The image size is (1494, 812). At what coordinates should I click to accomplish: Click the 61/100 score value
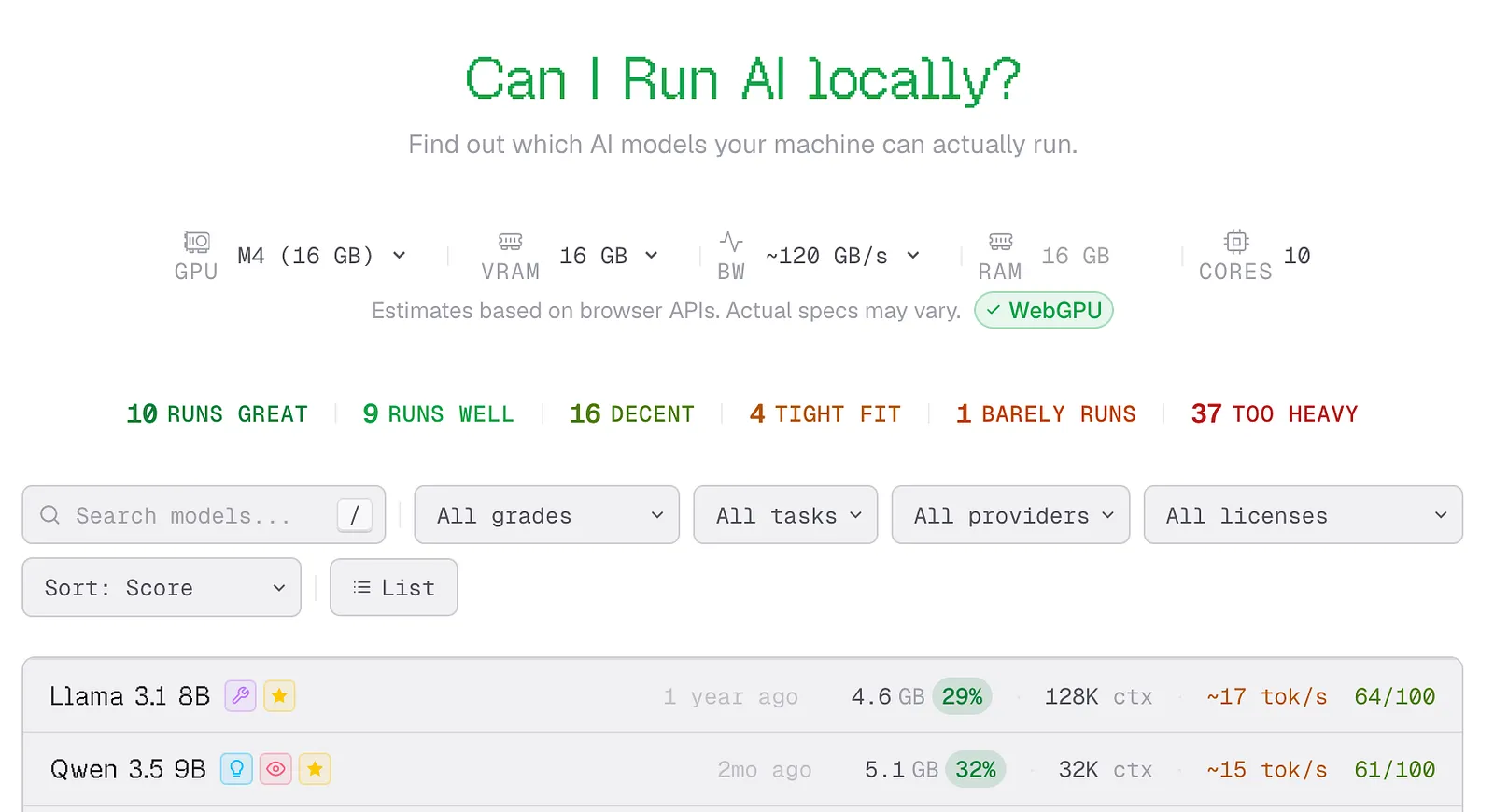1395,769
